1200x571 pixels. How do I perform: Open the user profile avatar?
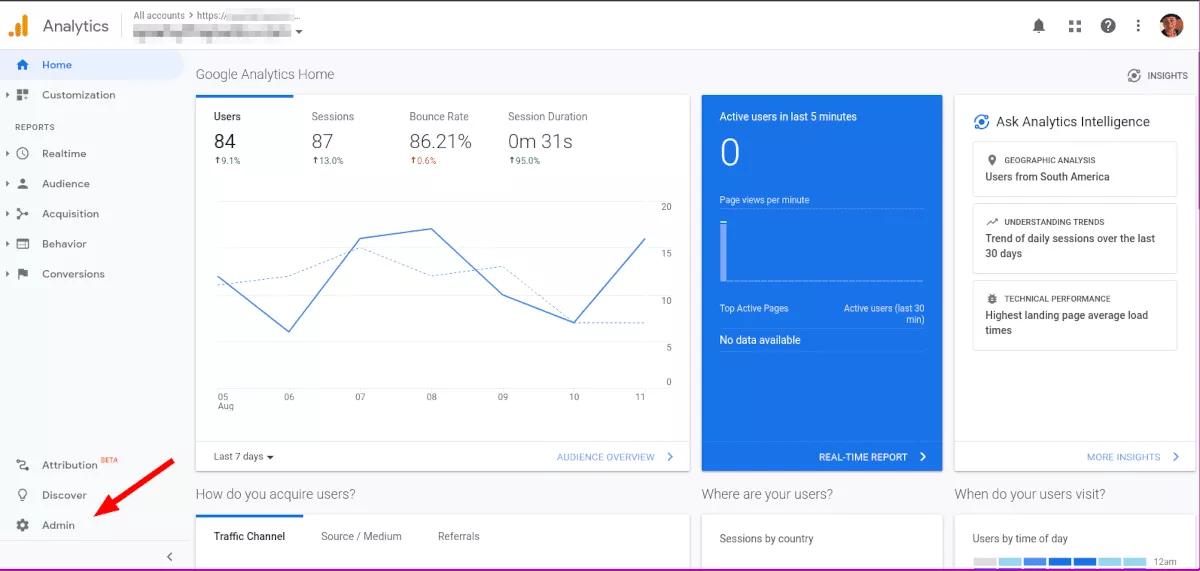coord(1171,26)
